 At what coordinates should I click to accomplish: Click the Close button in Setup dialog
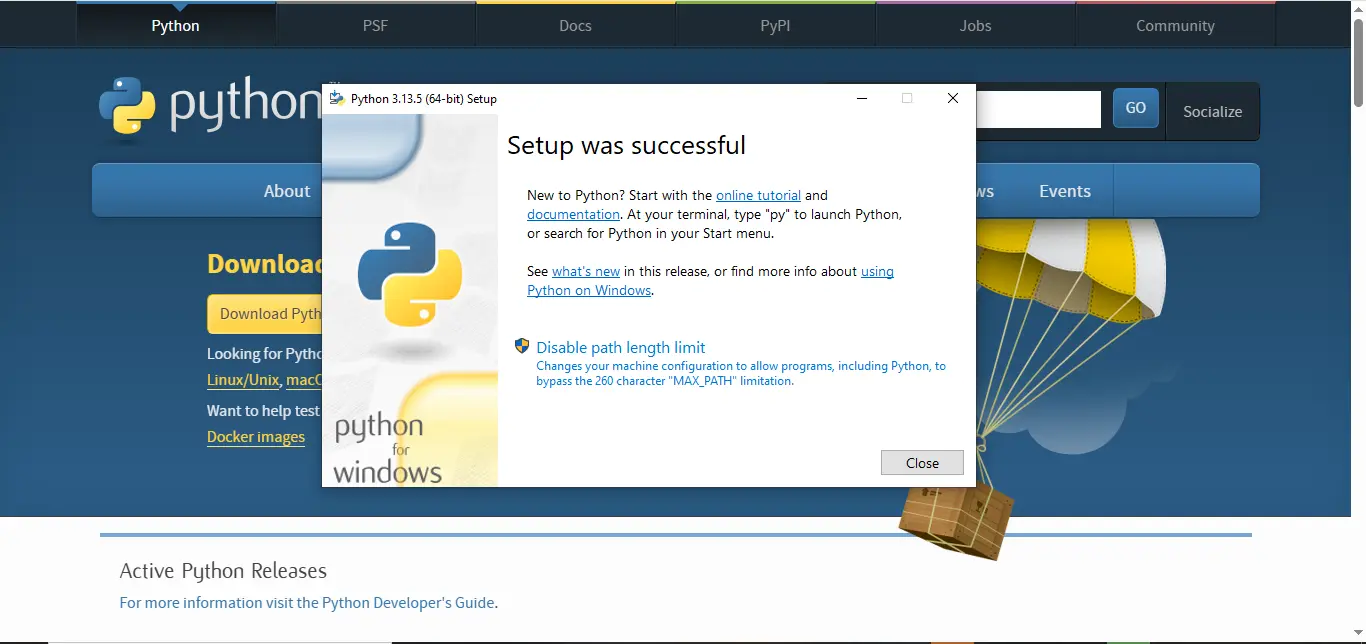[922, 463]
